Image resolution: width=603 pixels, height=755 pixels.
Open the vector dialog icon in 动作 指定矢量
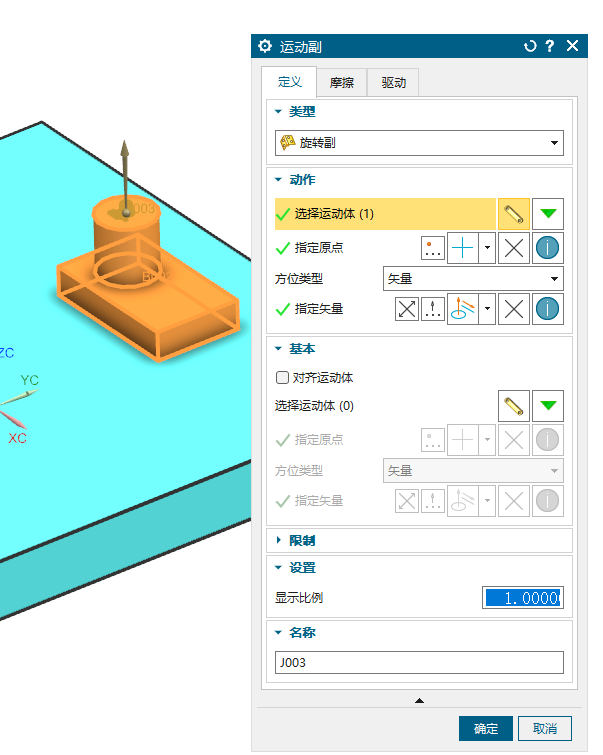[433, 309]
